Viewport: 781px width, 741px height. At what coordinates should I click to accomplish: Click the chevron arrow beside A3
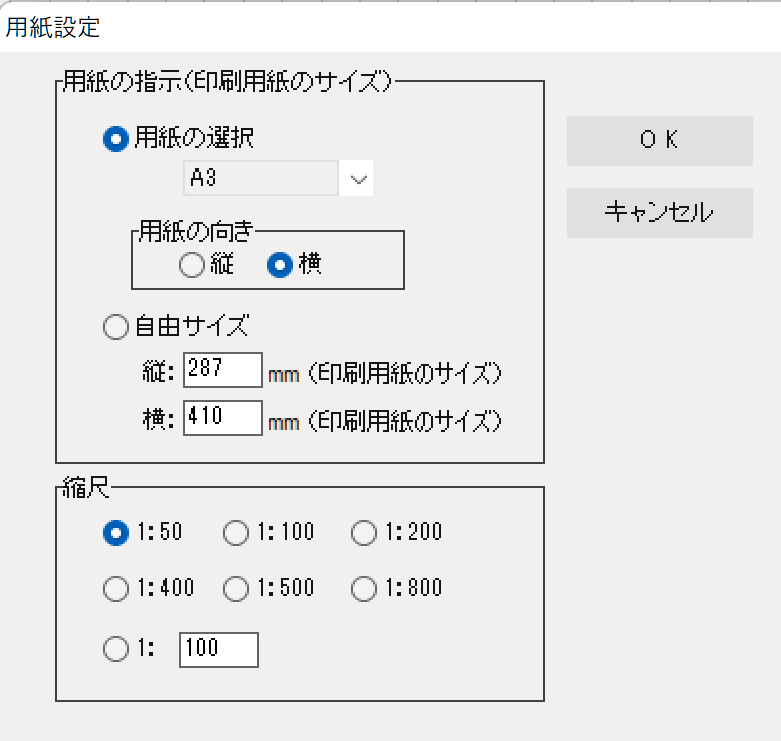[359, 180]
